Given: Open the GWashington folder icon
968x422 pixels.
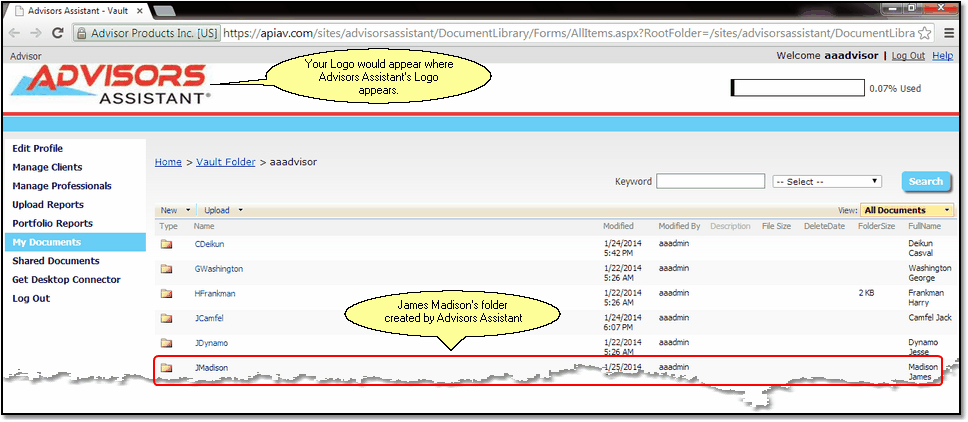Looking at the screenshot, I should (166, 269).
